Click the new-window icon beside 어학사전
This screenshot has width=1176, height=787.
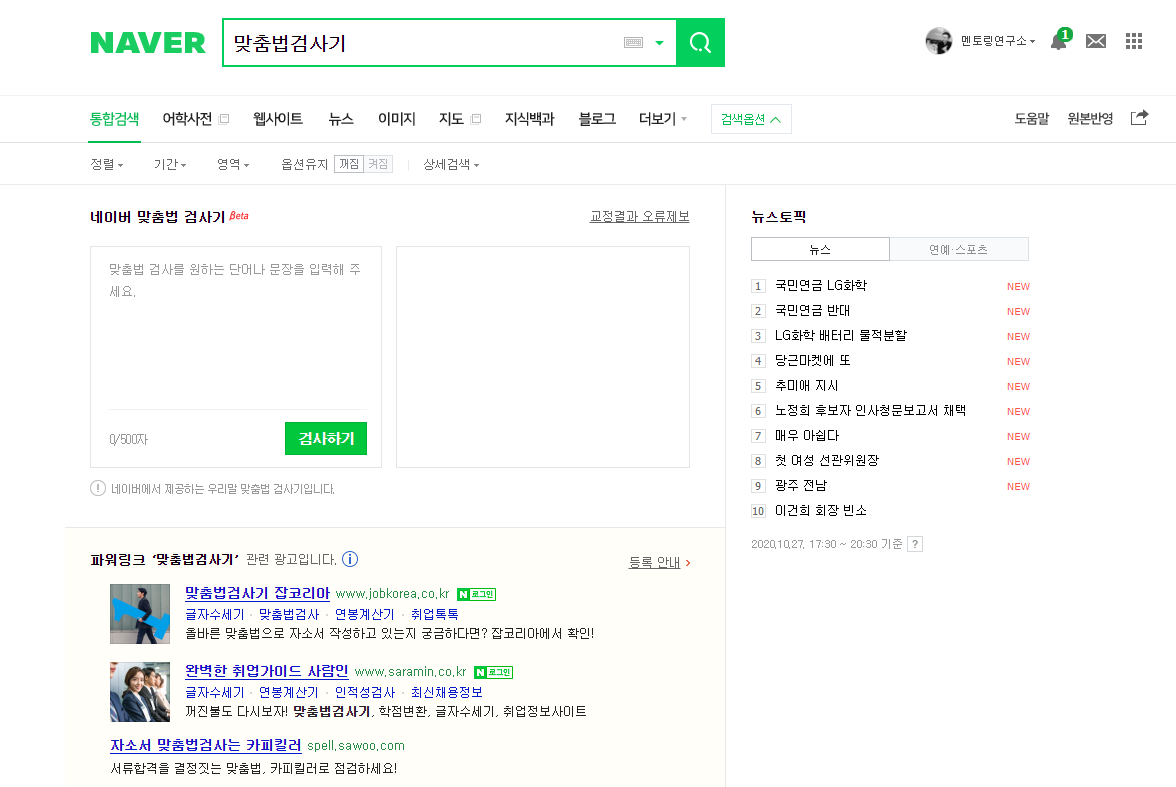[224, 119]
